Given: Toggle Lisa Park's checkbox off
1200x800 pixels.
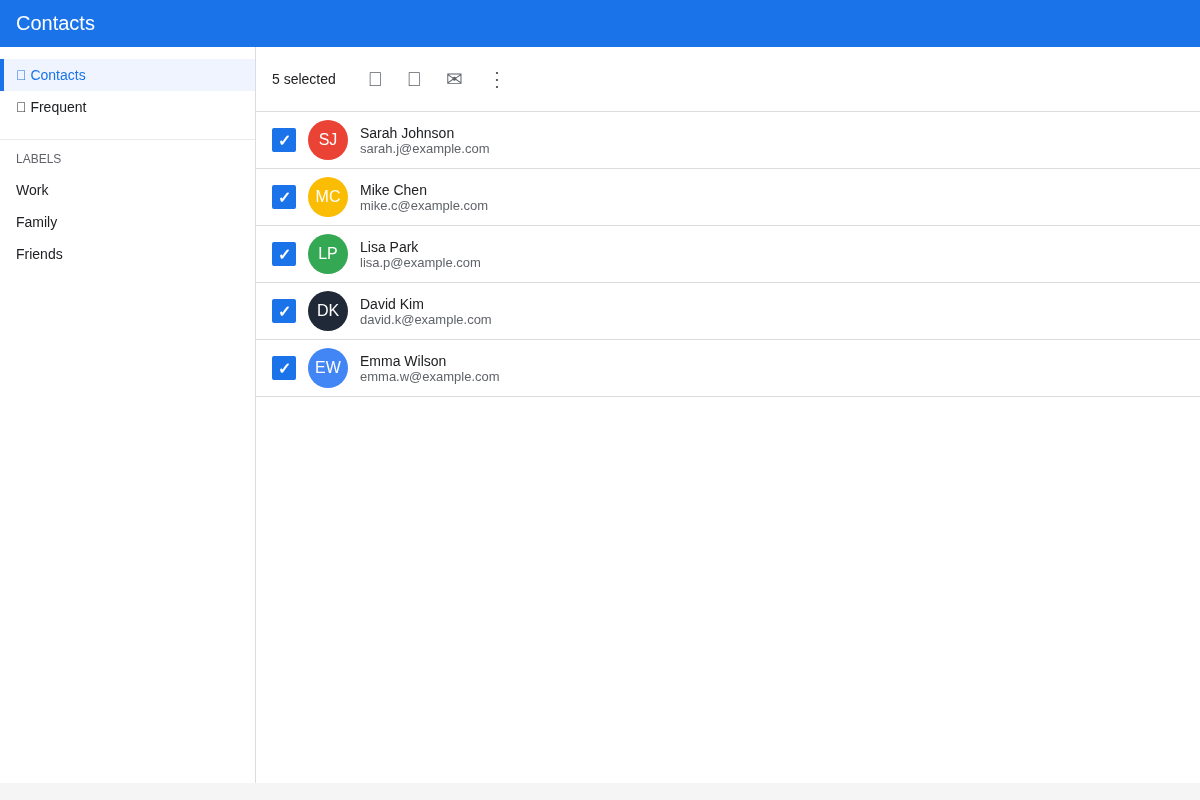Looking at the screenshot, I should click(284, 254).
